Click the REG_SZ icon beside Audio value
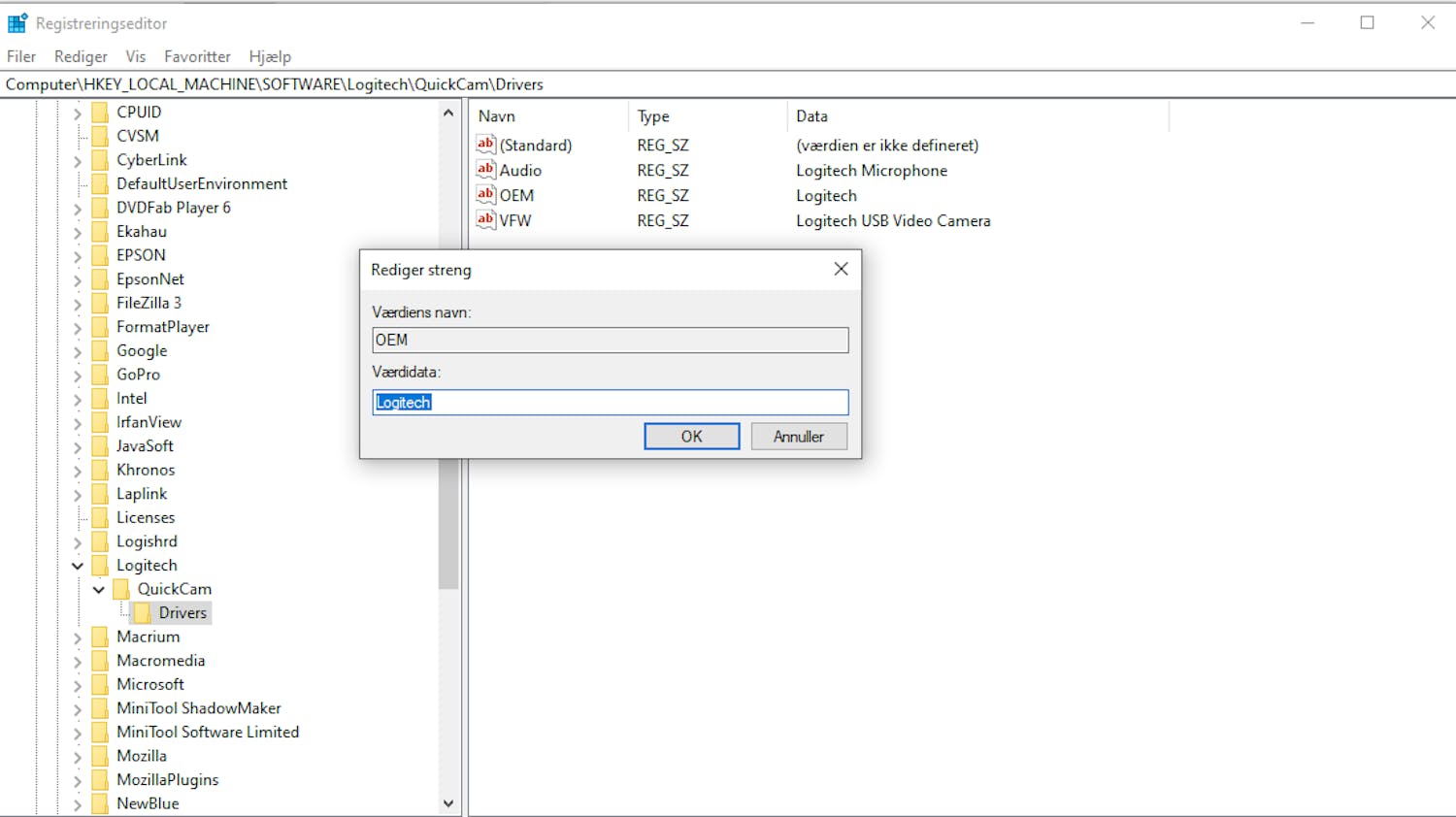Screen dimensions: 1456x817 pos(486,170)
